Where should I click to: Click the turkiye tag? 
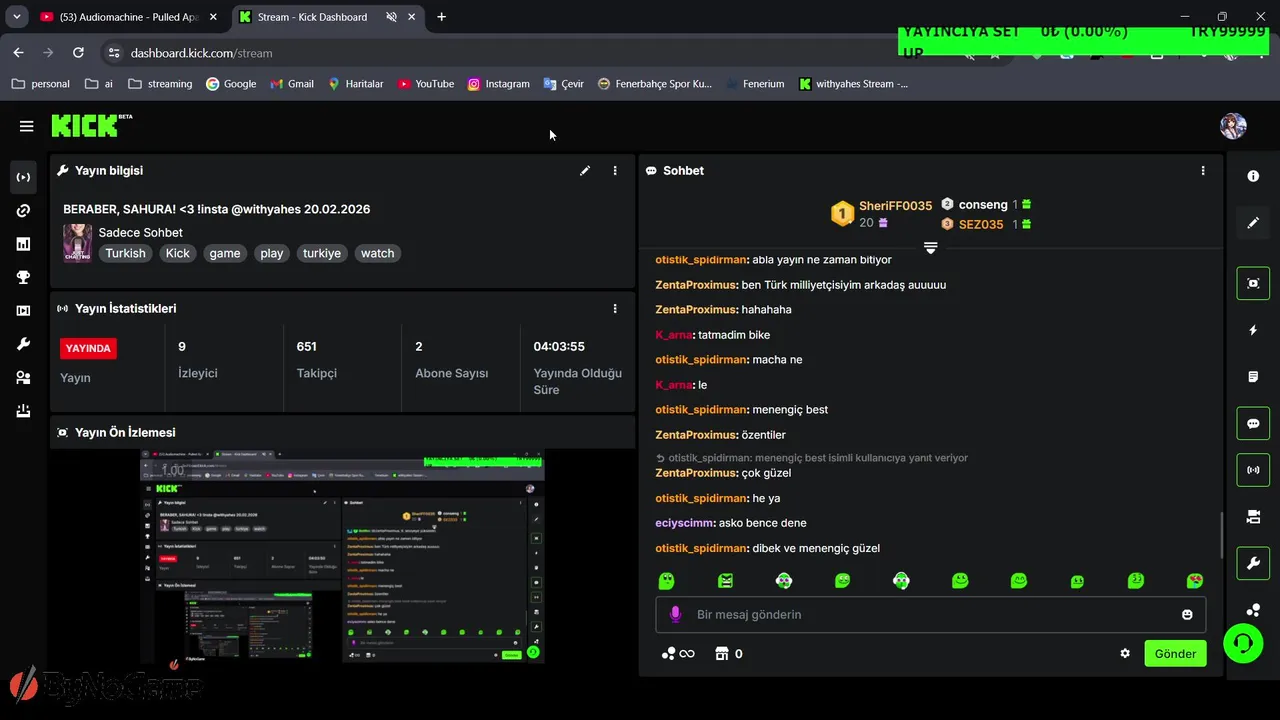(322, 253)
